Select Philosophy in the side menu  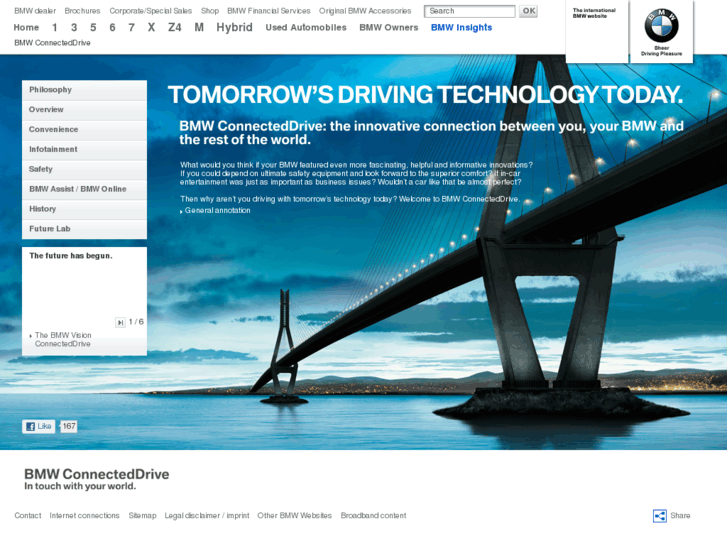click(84, 90)
